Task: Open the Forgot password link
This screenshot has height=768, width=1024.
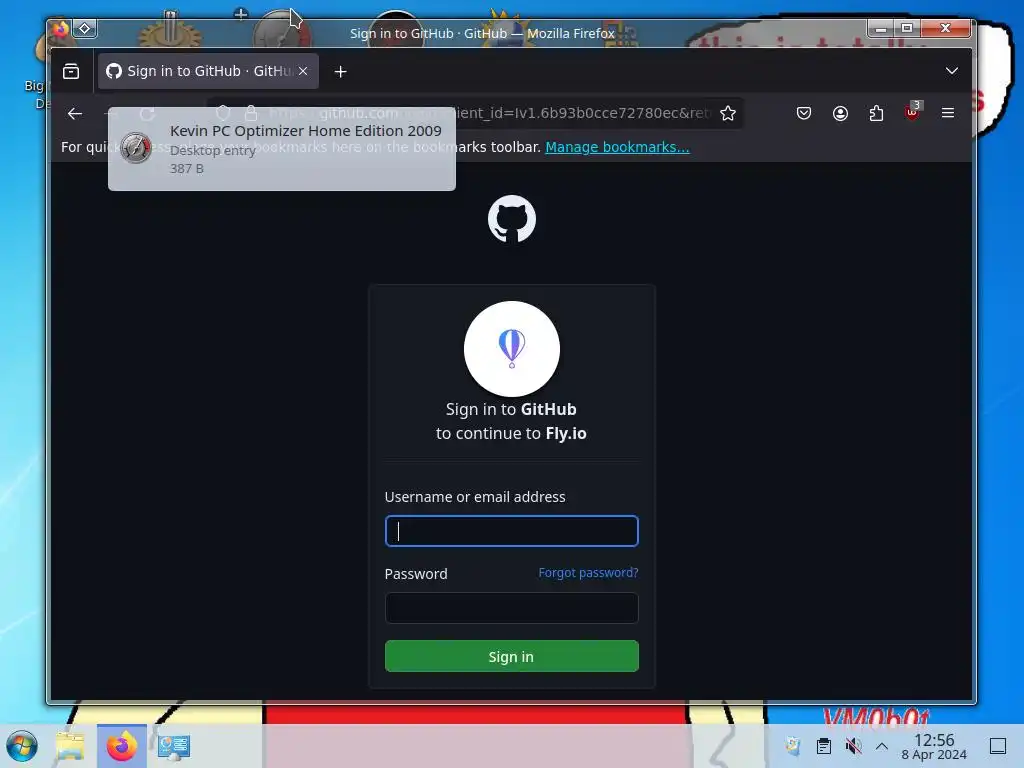Action: click(588, 573)
